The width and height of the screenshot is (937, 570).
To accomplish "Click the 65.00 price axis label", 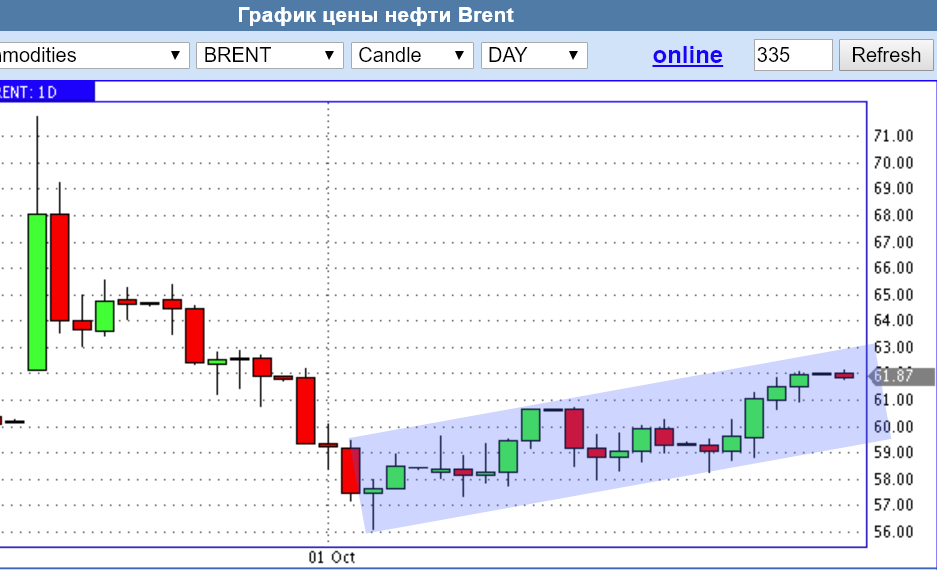I will pos(893,295).
